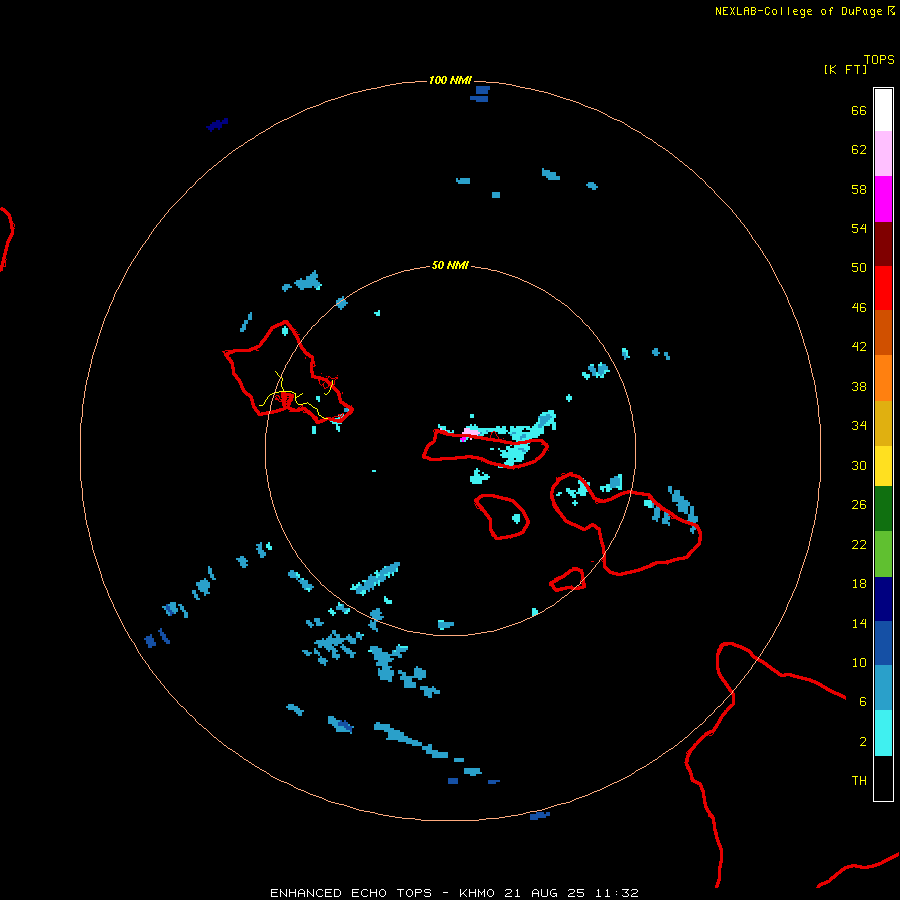
Task: Click the steel blue 14 kft legend swatch
Action: pyautogui.click(x=883, y=687)
